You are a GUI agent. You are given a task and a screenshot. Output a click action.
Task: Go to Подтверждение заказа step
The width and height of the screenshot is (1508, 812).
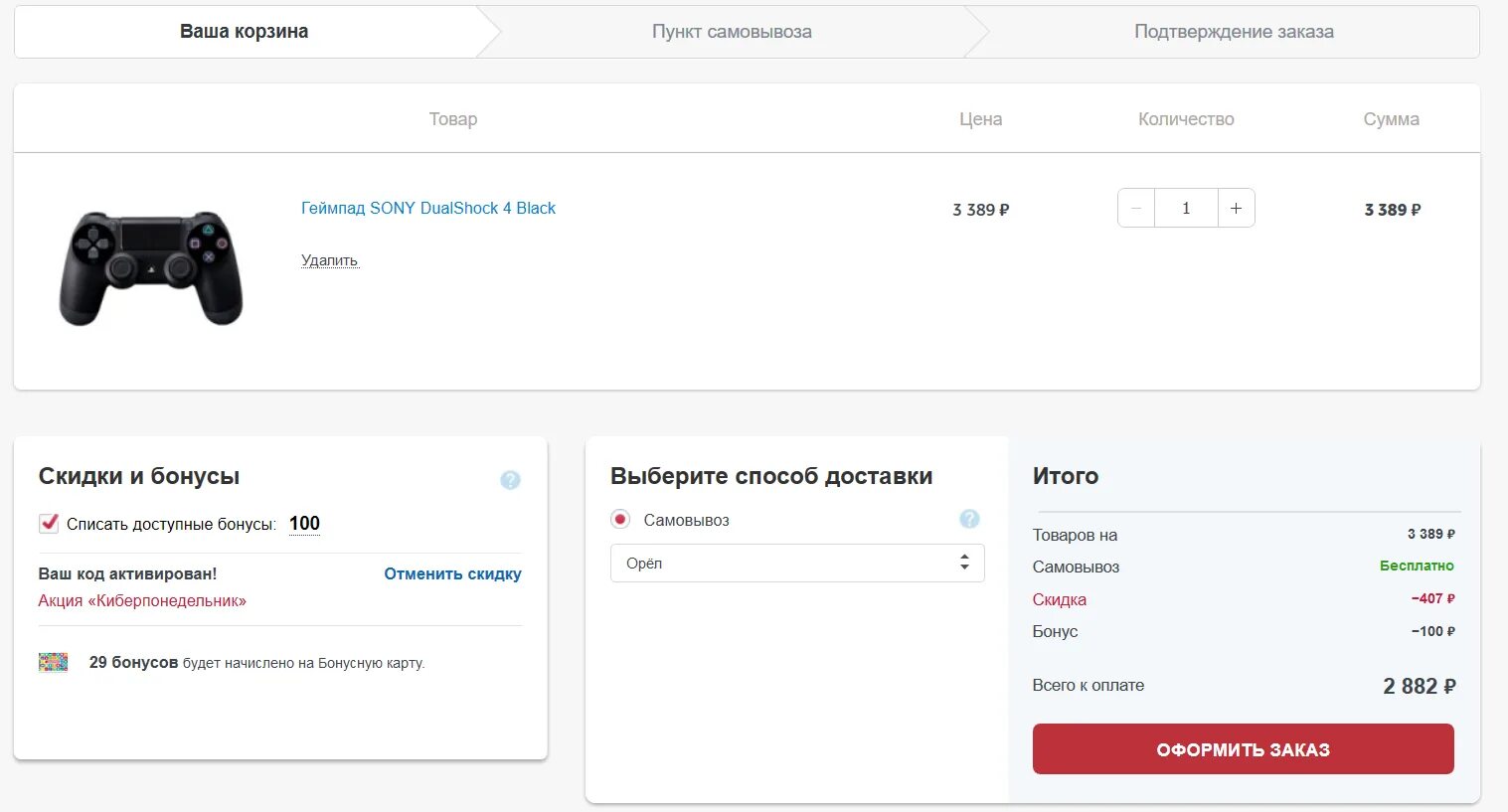point(1234,31)
